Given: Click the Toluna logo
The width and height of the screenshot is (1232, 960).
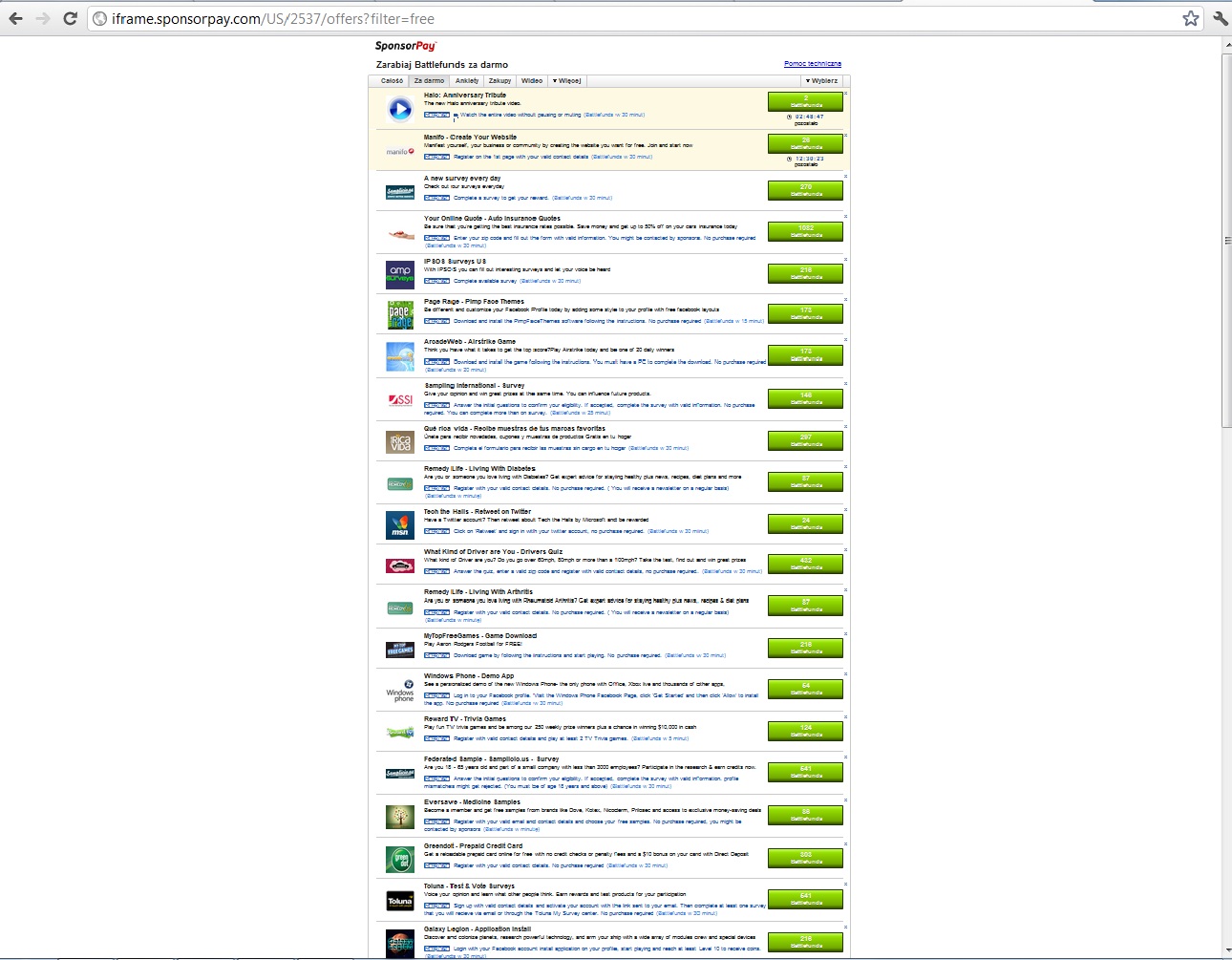Looking at the screenshot, I should coord(400,901).
